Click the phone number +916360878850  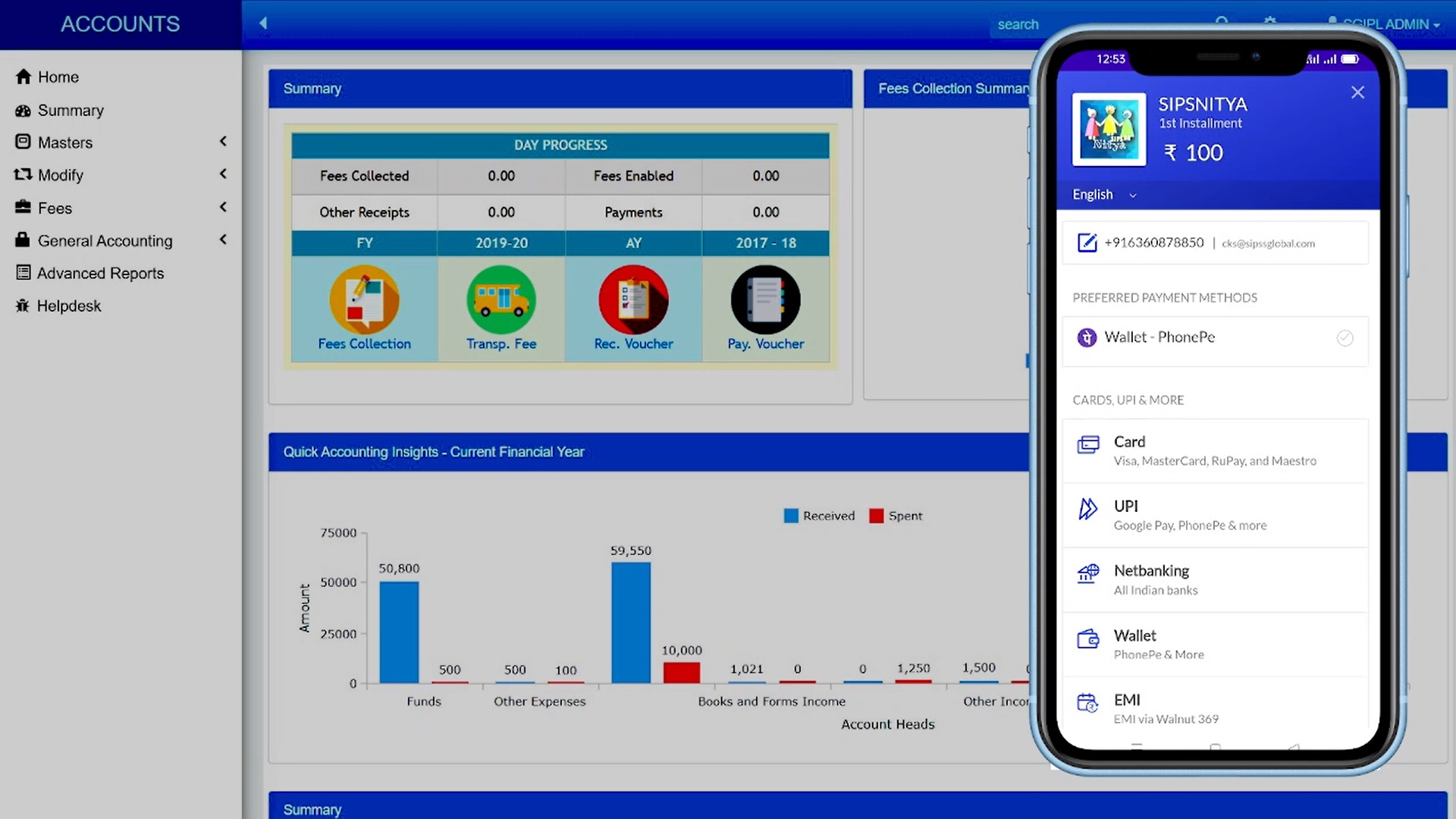coord(1153,243)
